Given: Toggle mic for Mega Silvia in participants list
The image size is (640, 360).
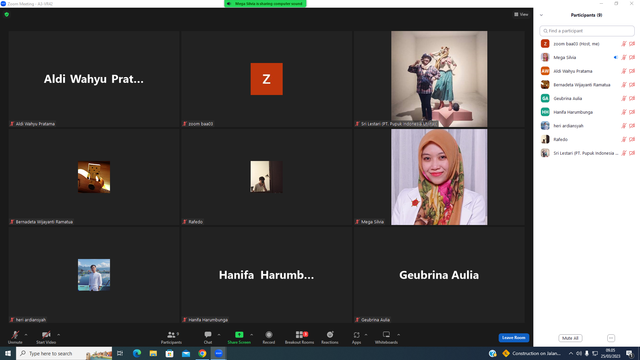Looking at the screenshot, I should pyautogui.click(x=624, y=58).
